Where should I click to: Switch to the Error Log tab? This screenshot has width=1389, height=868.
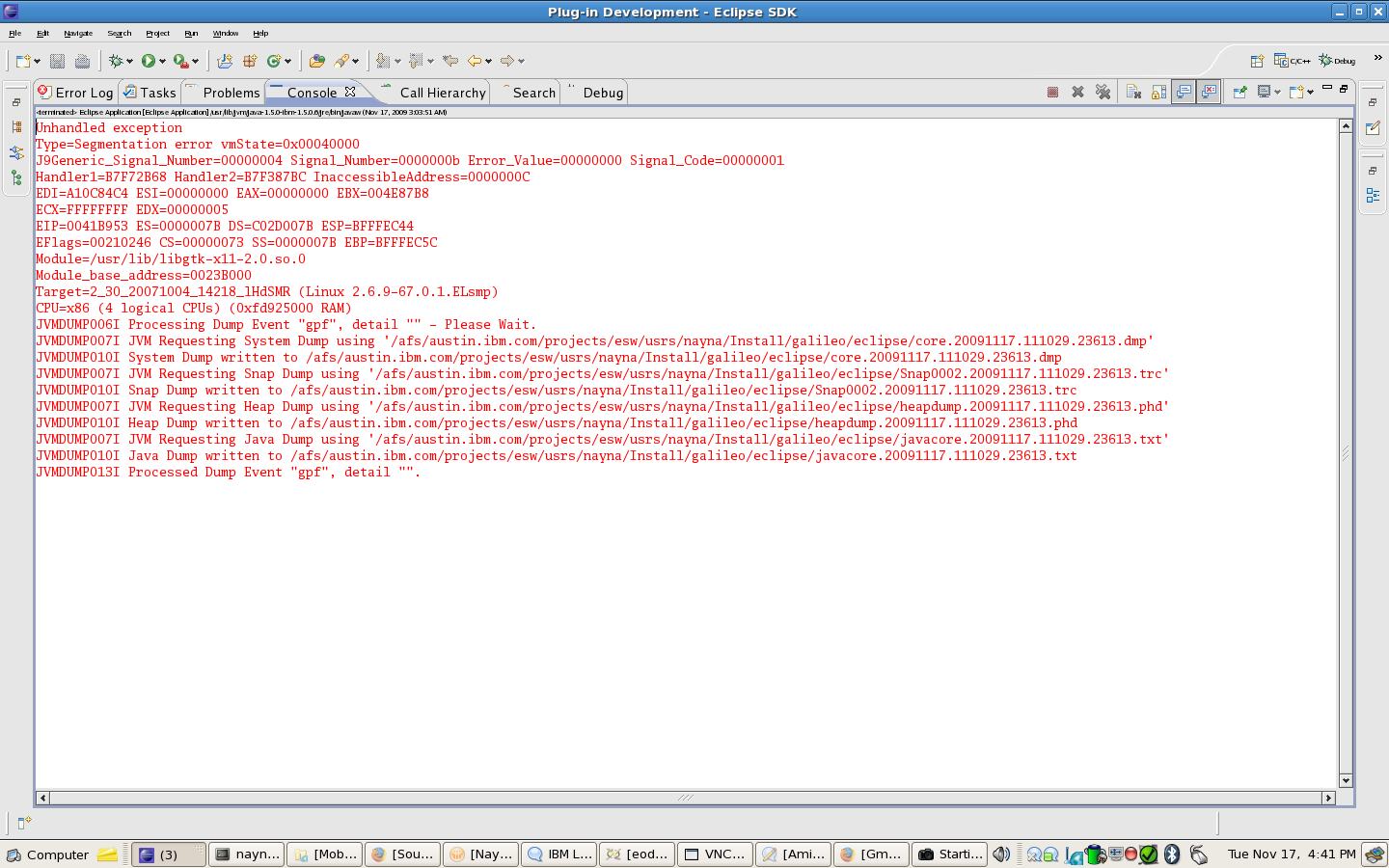[75, 93]
